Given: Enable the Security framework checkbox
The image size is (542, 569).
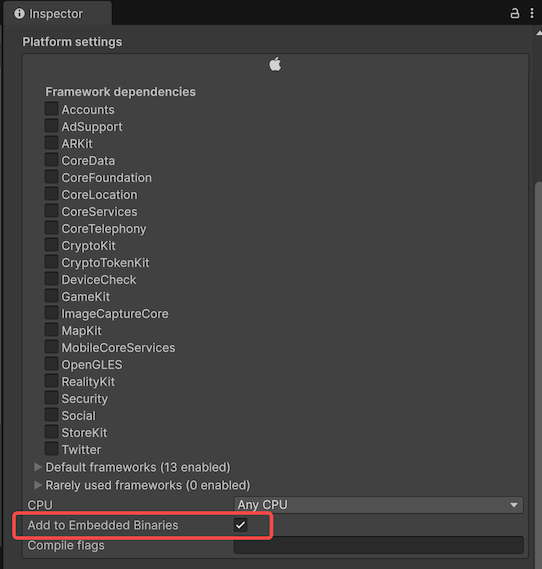Looking at the screenshot, I should [x=52, y=398].
